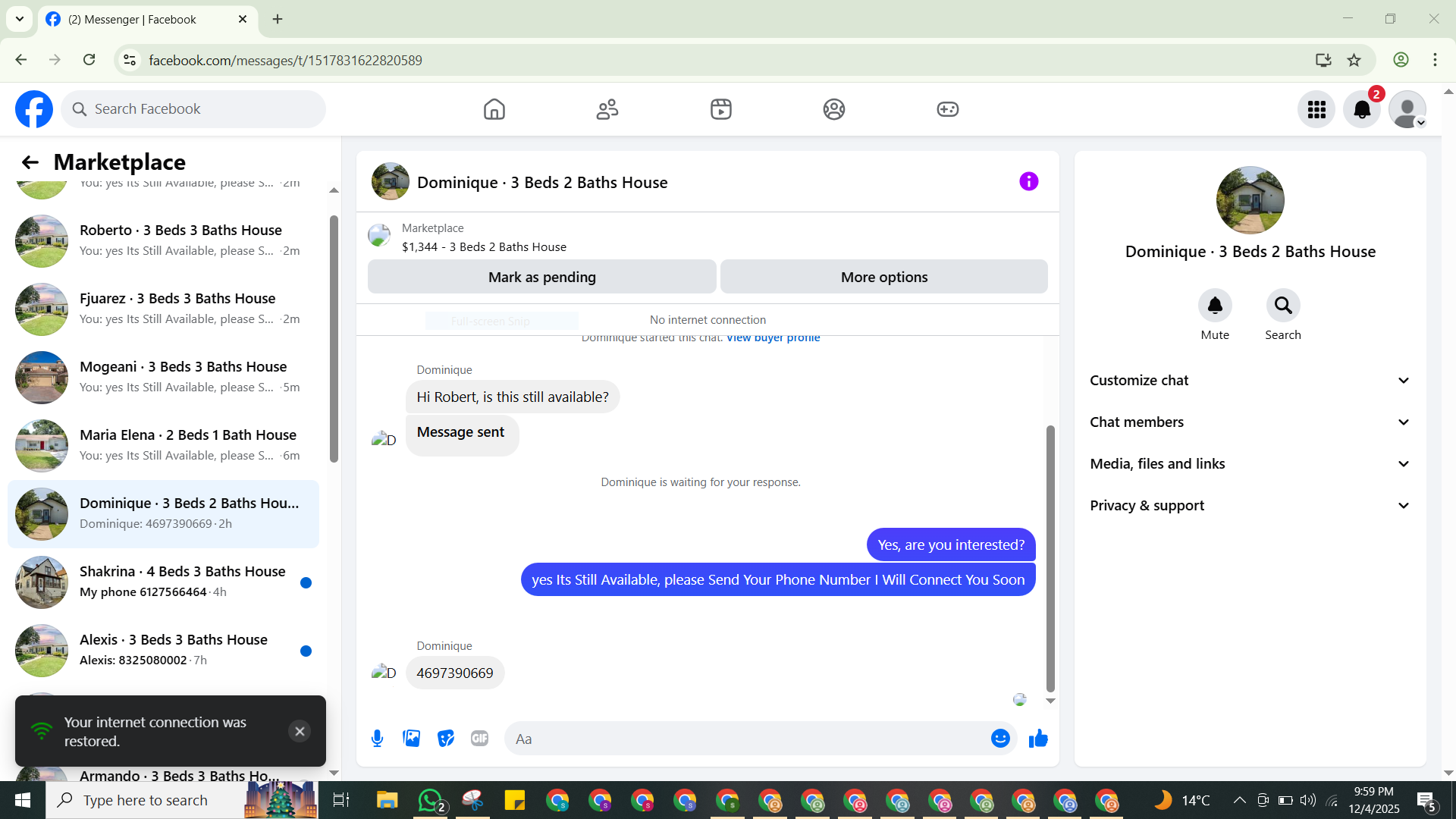
Task: Open the Friends tab
Action: click(607, 110)
